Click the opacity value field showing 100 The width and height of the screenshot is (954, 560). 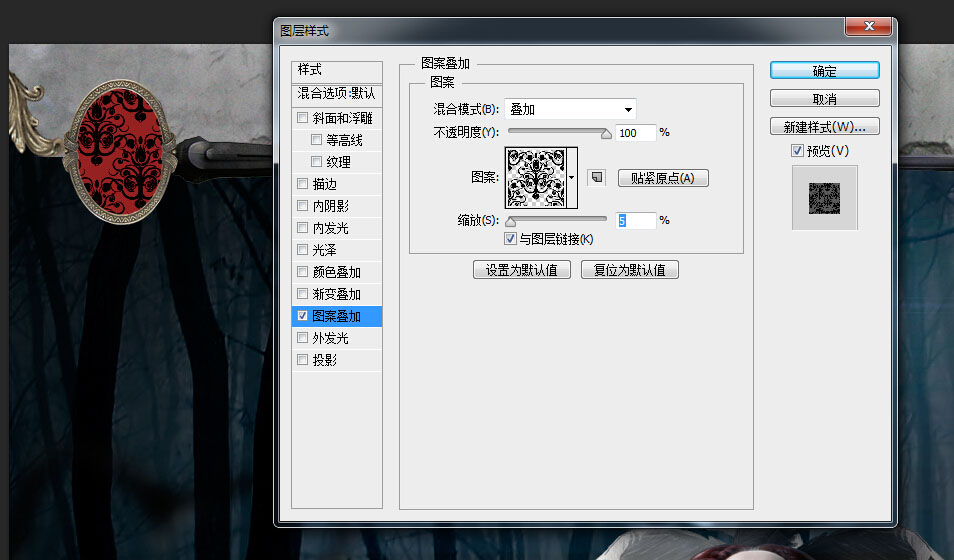tap(636, 133)
